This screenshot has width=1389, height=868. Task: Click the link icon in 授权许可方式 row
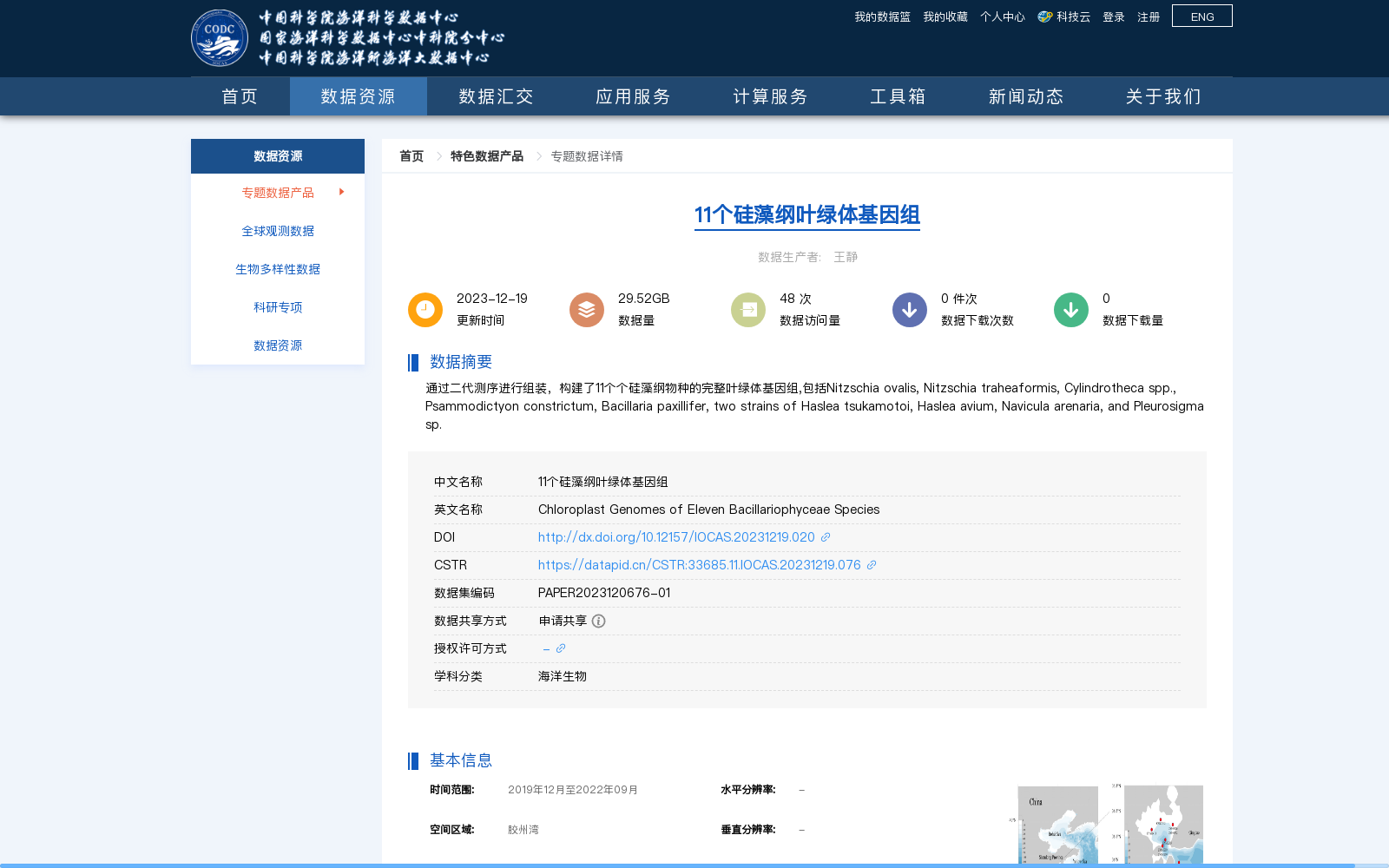(x=561, y=648)
